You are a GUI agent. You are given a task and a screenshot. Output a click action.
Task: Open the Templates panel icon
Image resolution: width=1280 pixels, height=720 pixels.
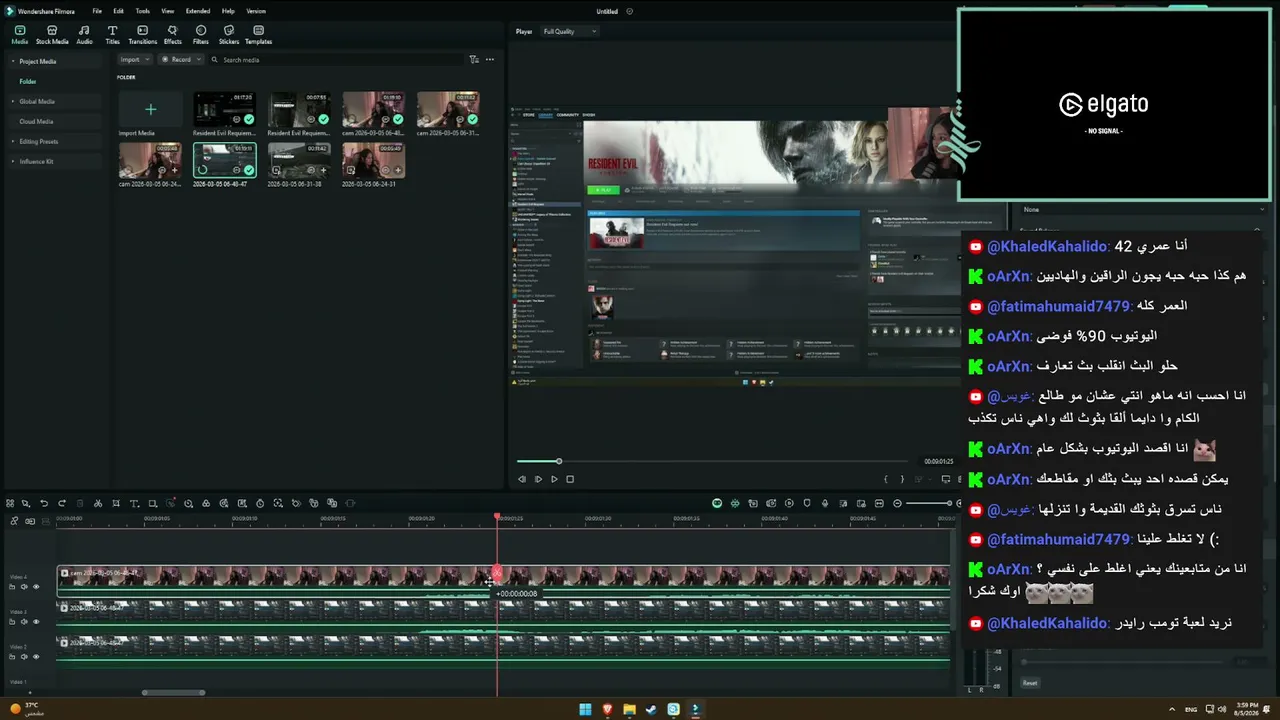click(x=258, y=31)
